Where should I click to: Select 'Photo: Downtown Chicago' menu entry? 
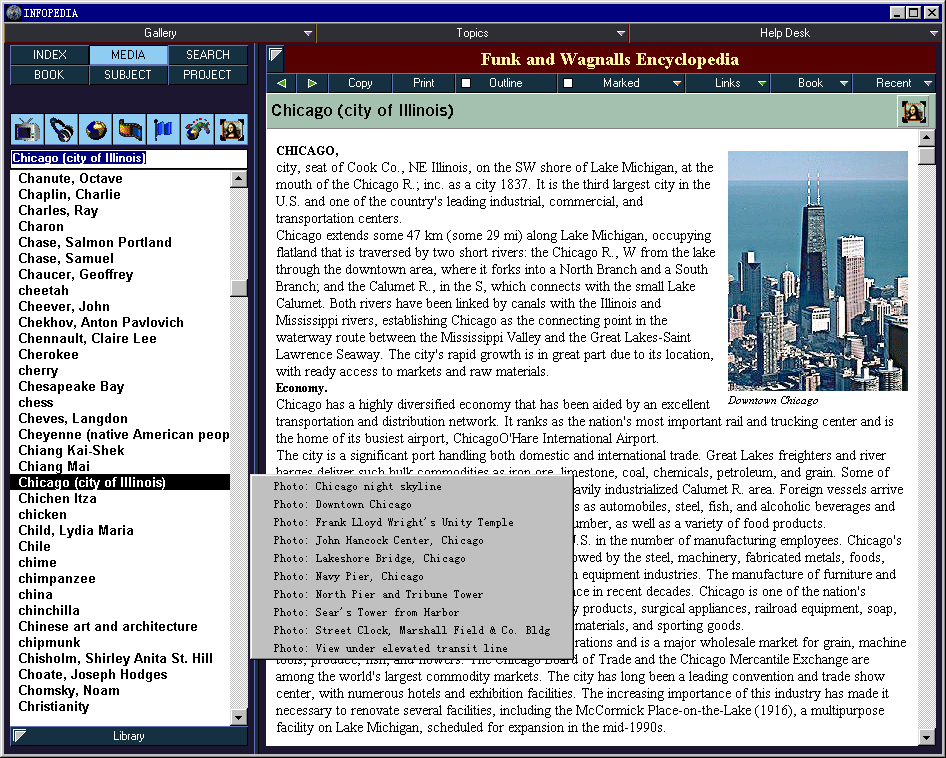(411, 505)
